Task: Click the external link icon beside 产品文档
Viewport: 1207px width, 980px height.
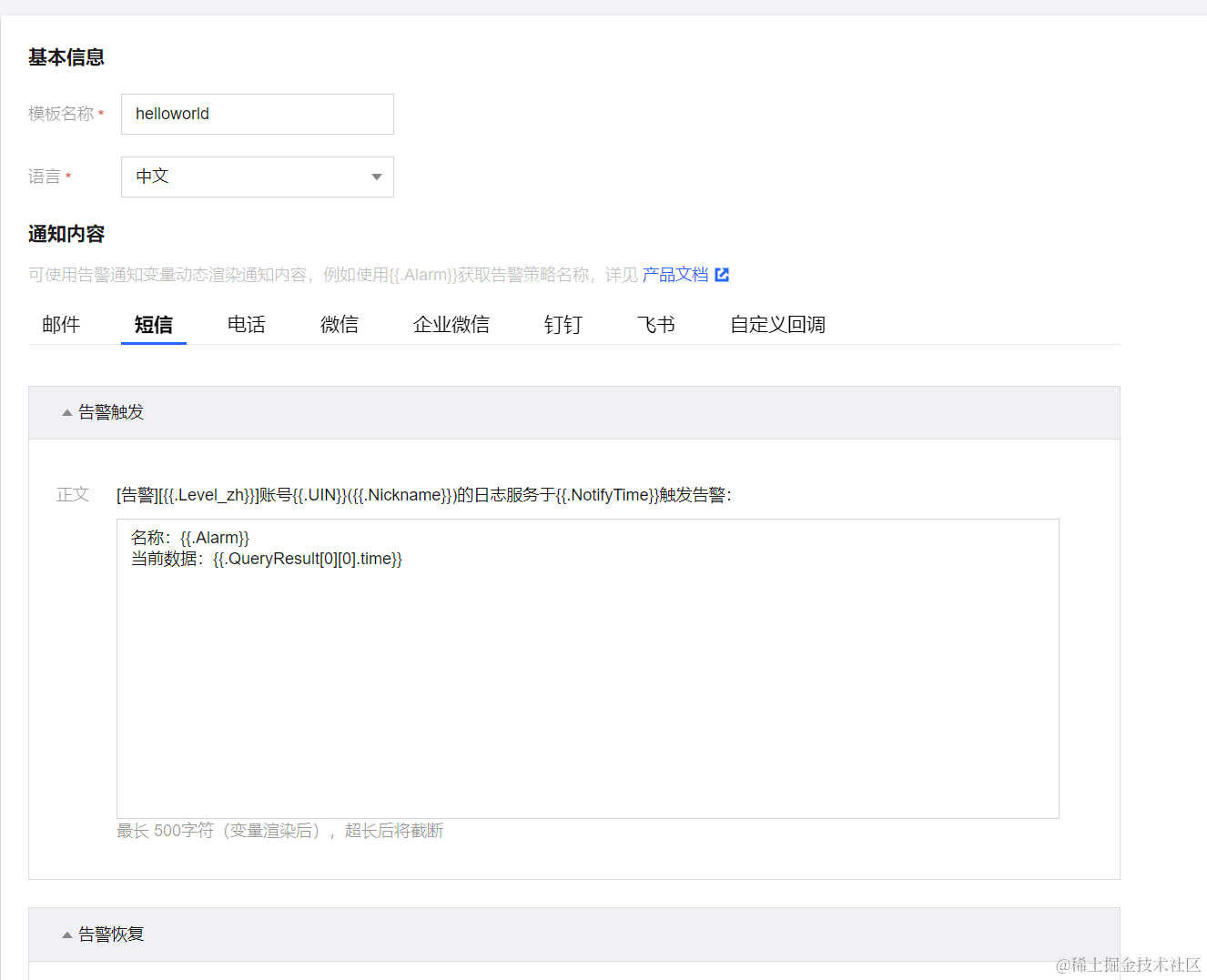Action: click(722, 274)
